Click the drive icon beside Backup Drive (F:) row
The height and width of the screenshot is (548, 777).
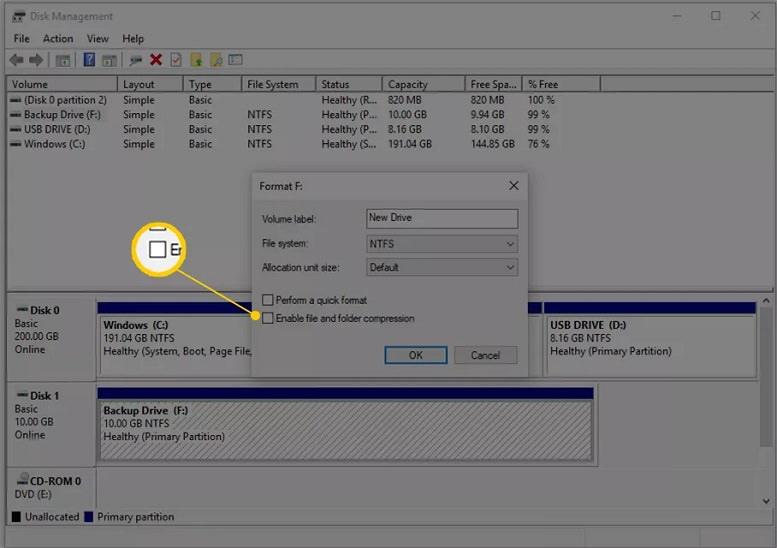coord(16,115)
